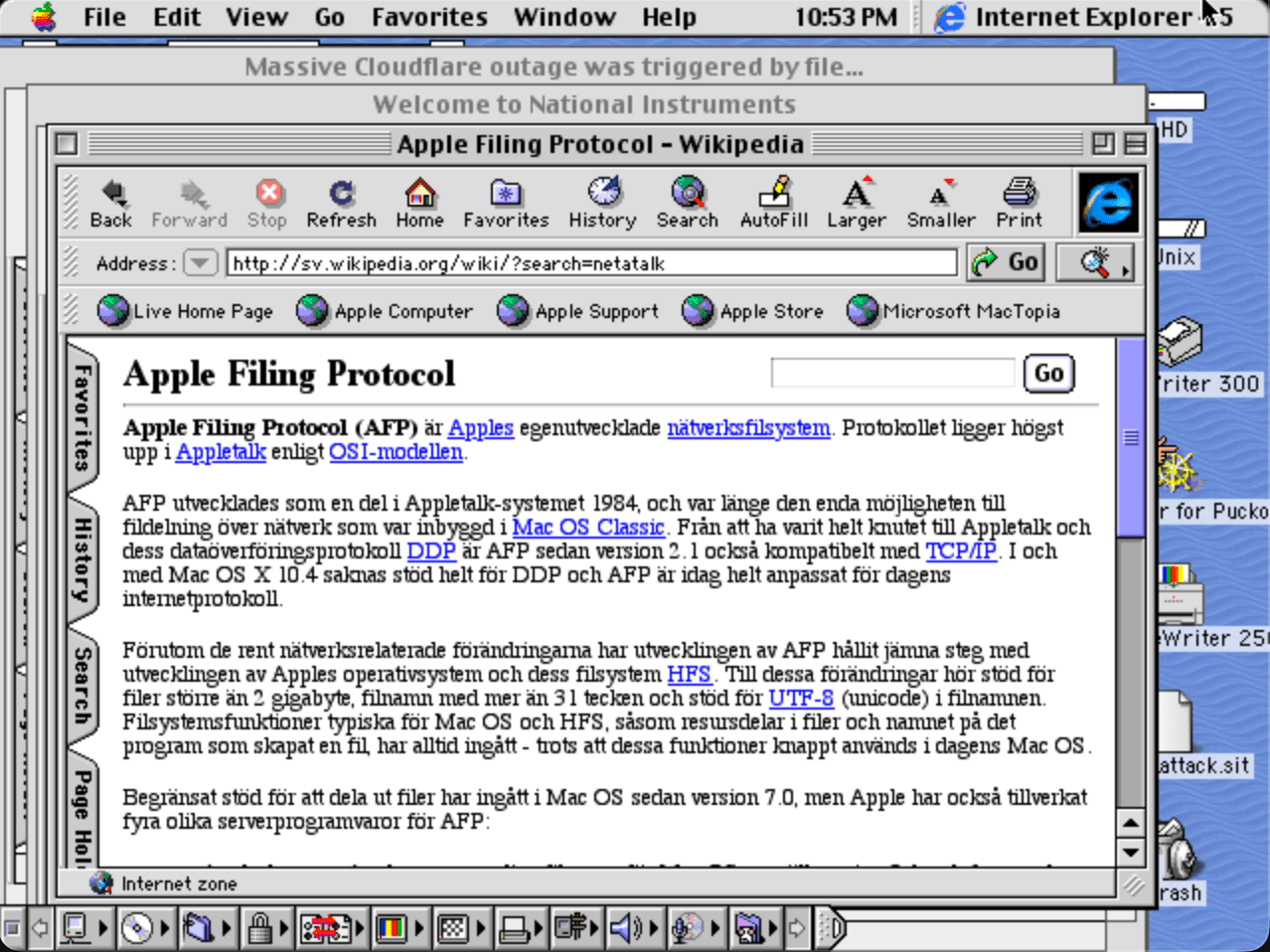The image size is (1270, 952).
Task: Open the sound volume control strip module
Action: [625, 929]
